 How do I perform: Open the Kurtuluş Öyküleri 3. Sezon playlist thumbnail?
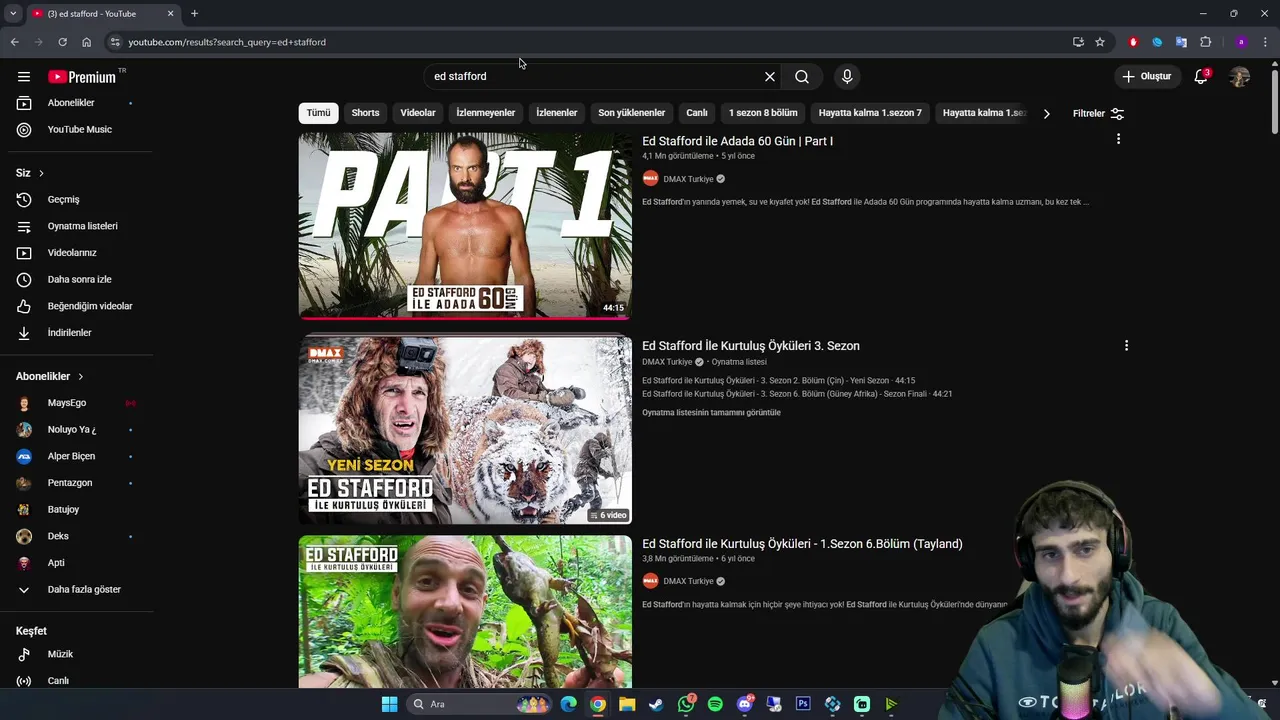pos(465,430)
